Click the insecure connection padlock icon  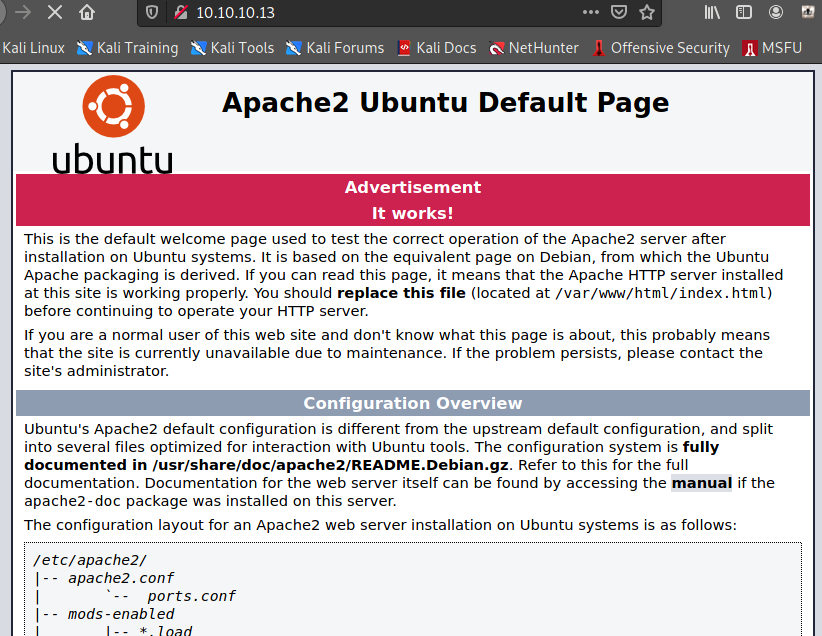tap(181, 12)
